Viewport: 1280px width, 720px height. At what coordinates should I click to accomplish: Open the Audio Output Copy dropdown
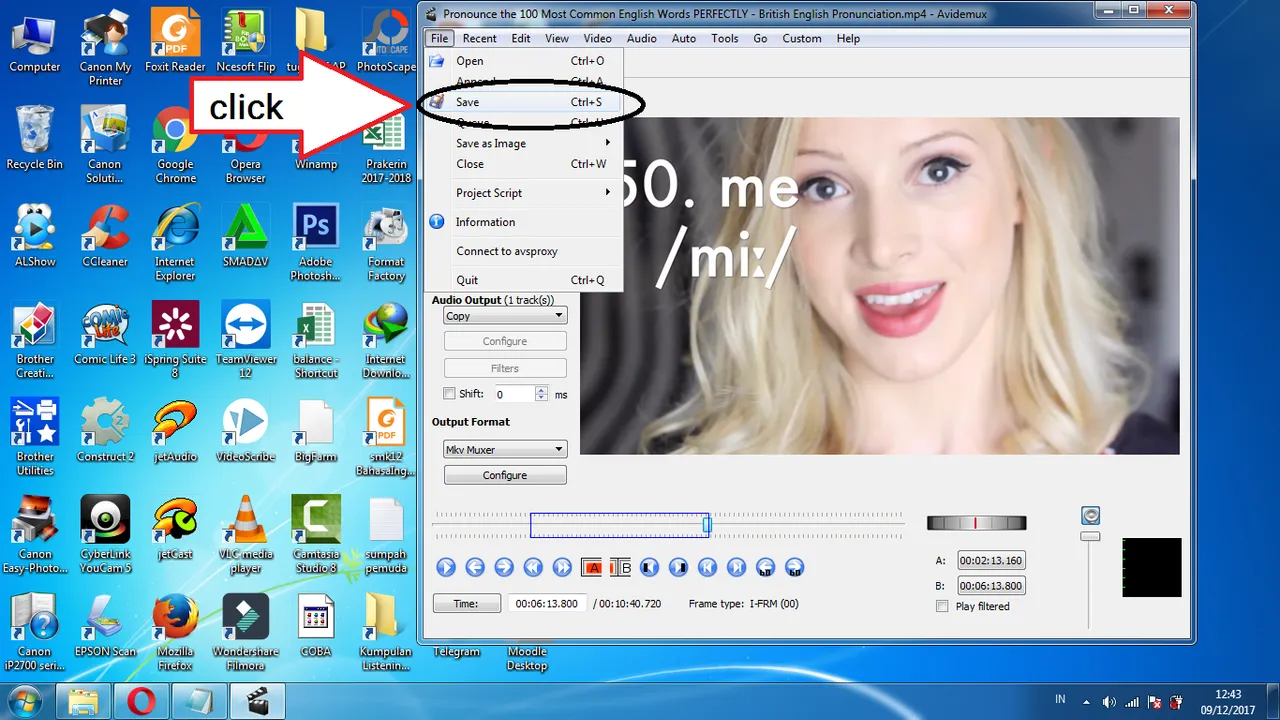click(x=505, y=316)
